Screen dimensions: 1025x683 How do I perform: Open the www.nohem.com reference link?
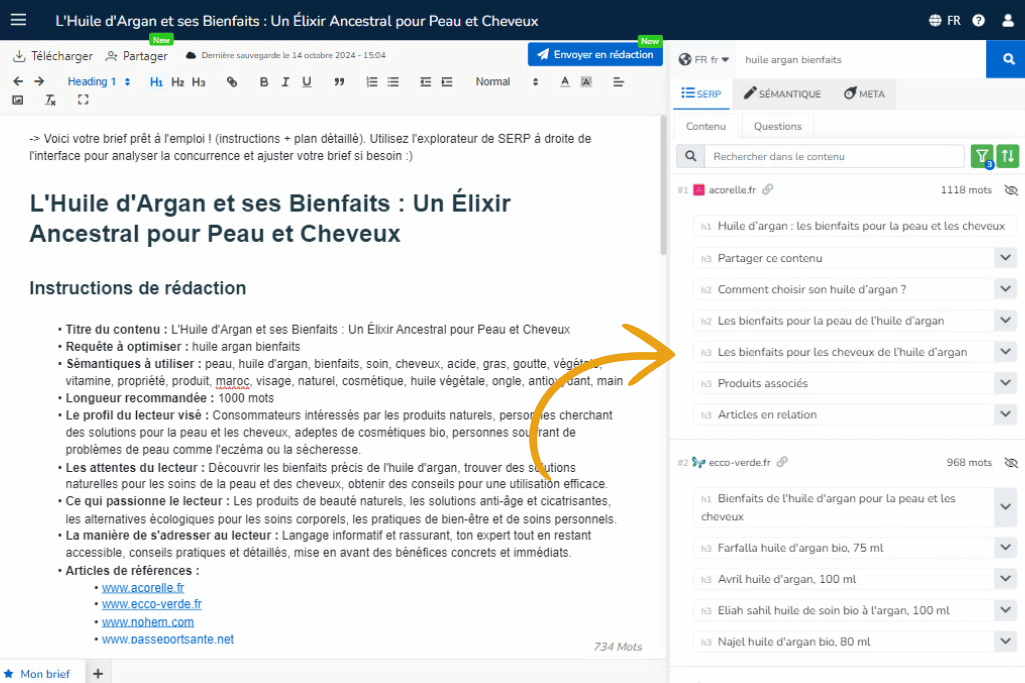click(x=148, y=622)
